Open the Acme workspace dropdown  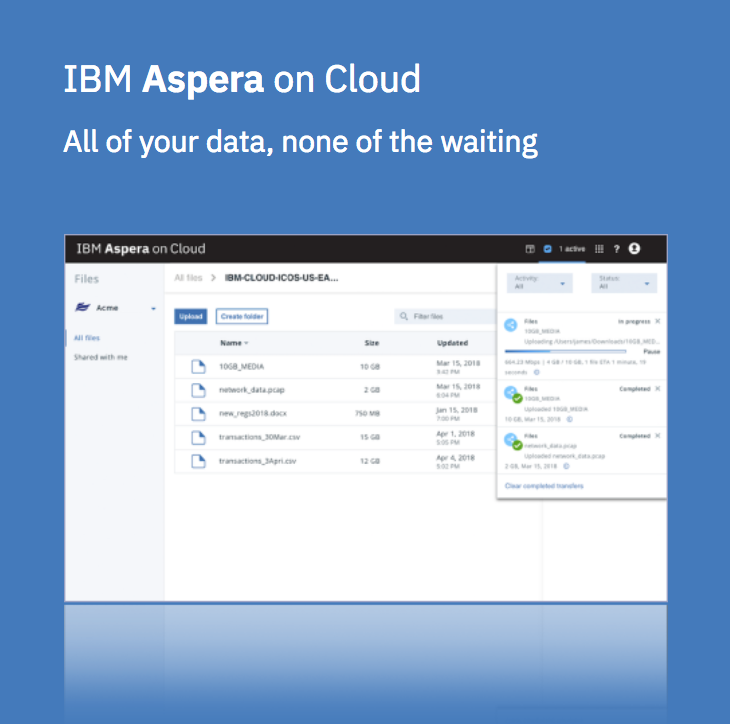pyautogui.click(x=153, y=308)
